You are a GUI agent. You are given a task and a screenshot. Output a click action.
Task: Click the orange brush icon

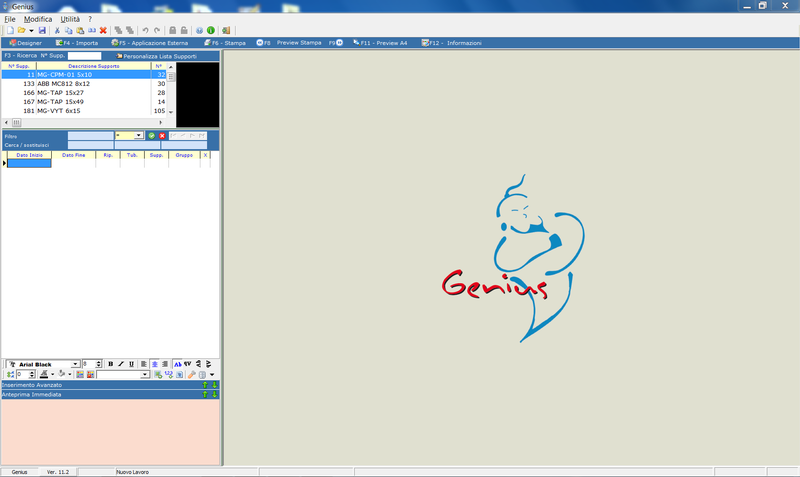pos(192,374)
